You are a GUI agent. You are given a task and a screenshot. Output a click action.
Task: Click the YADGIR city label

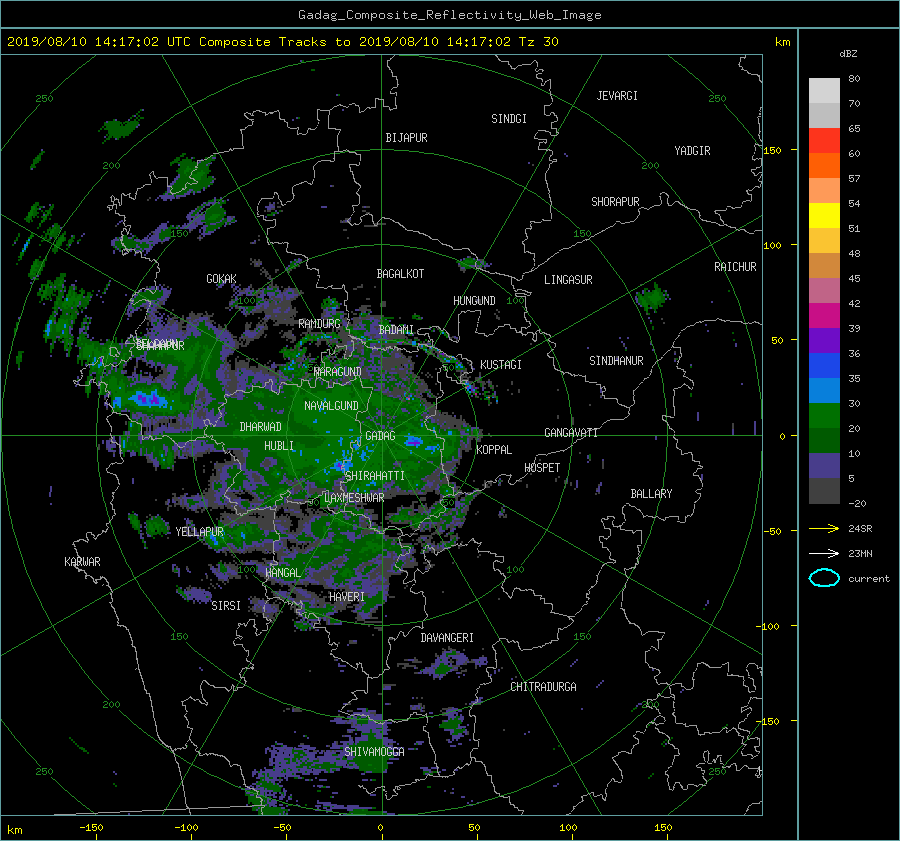click(x=692, y=151)
